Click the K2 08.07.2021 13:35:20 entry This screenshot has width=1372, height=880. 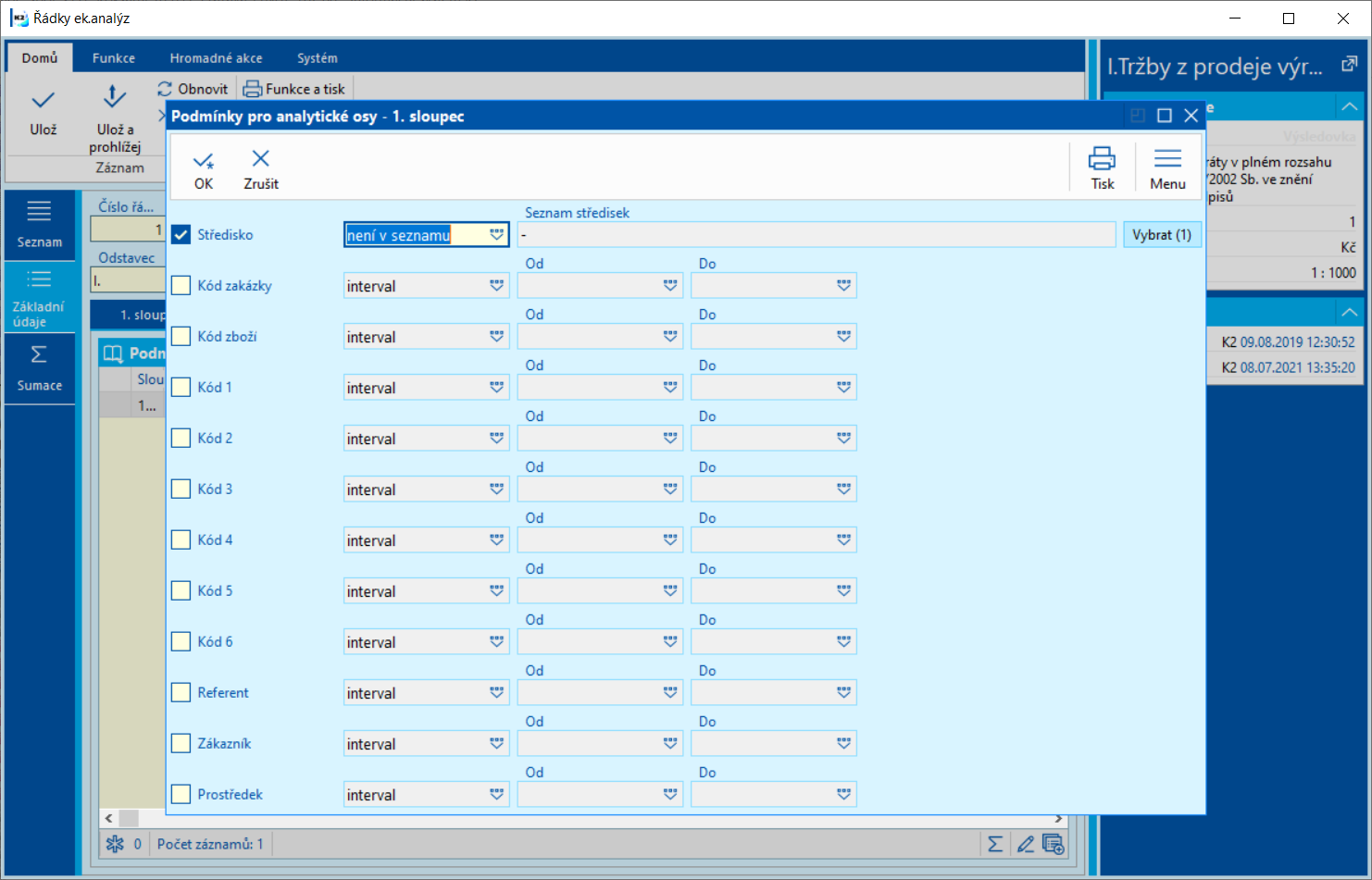tap(1288, 368)
